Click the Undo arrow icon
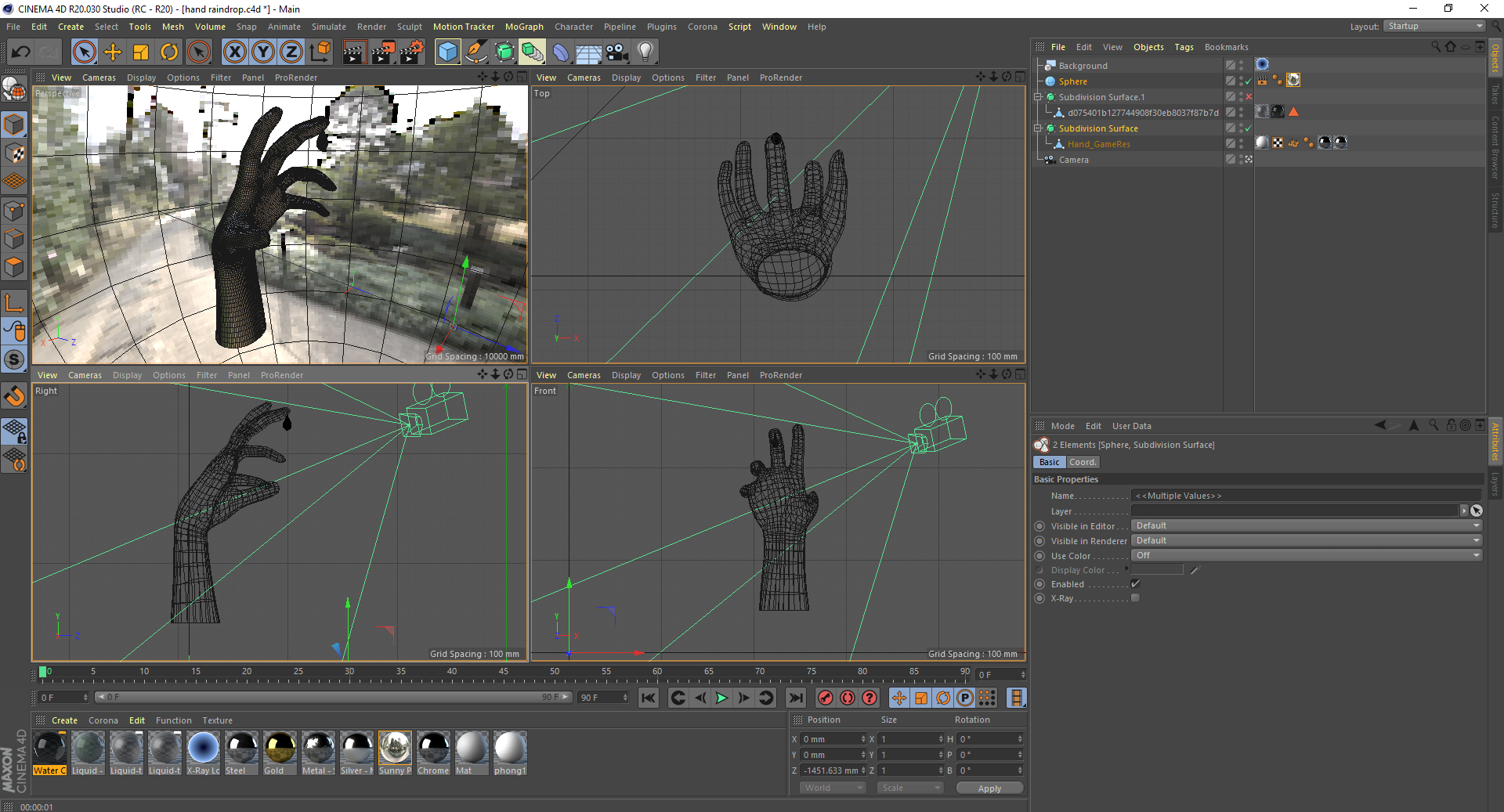 [x=21, y=52]
